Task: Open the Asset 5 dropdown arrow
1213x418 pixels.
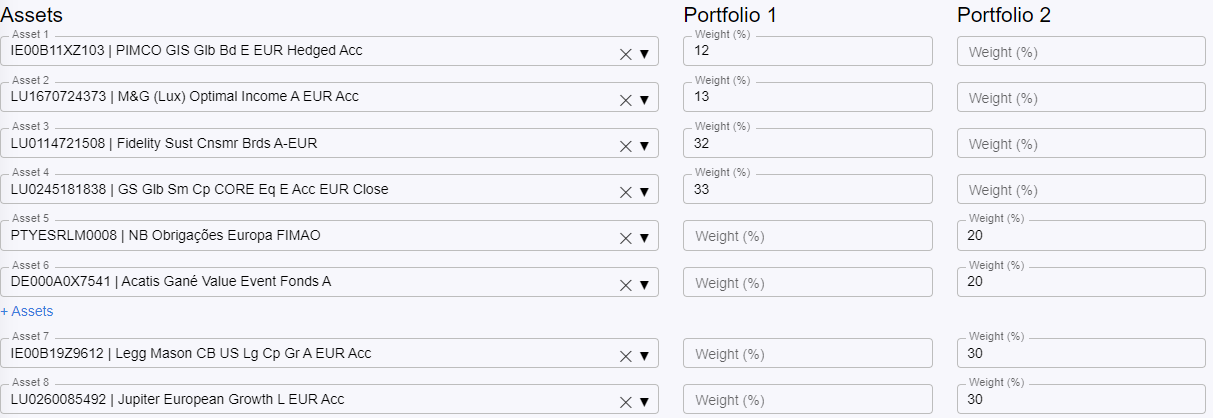Action: click(x=644, y=238)
